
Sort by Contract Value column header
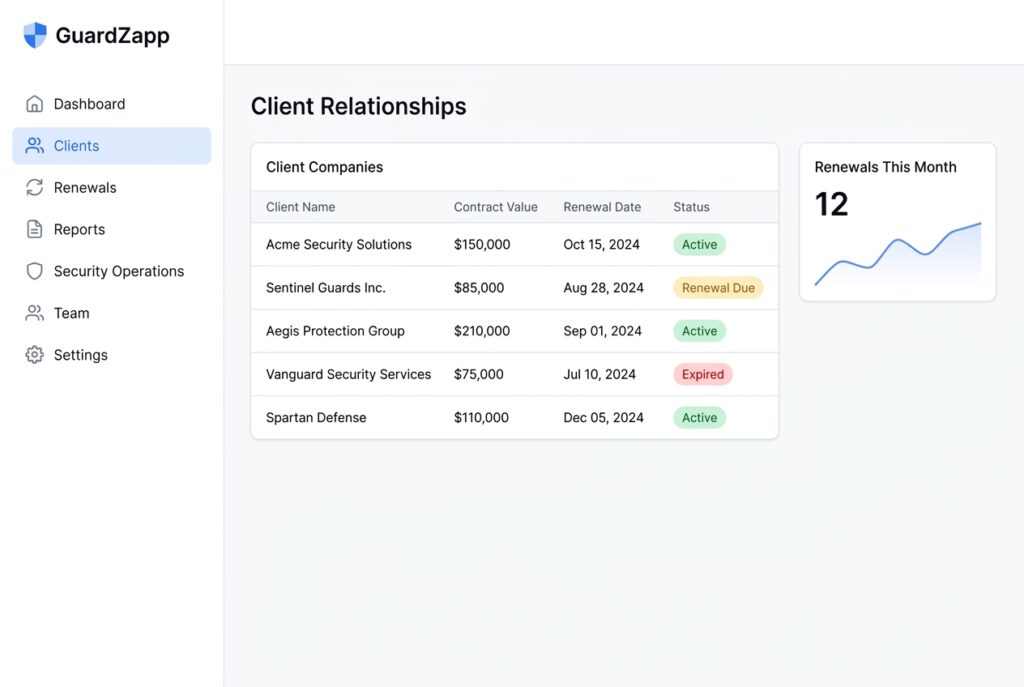click(x=496, y=207)
